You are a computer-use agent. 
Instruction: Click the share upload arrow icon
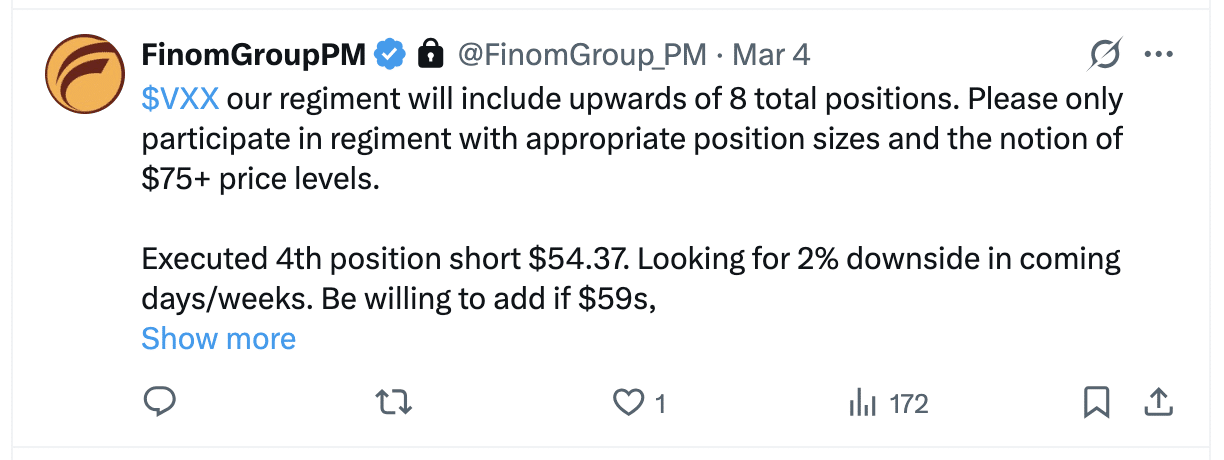point(1156,403)
